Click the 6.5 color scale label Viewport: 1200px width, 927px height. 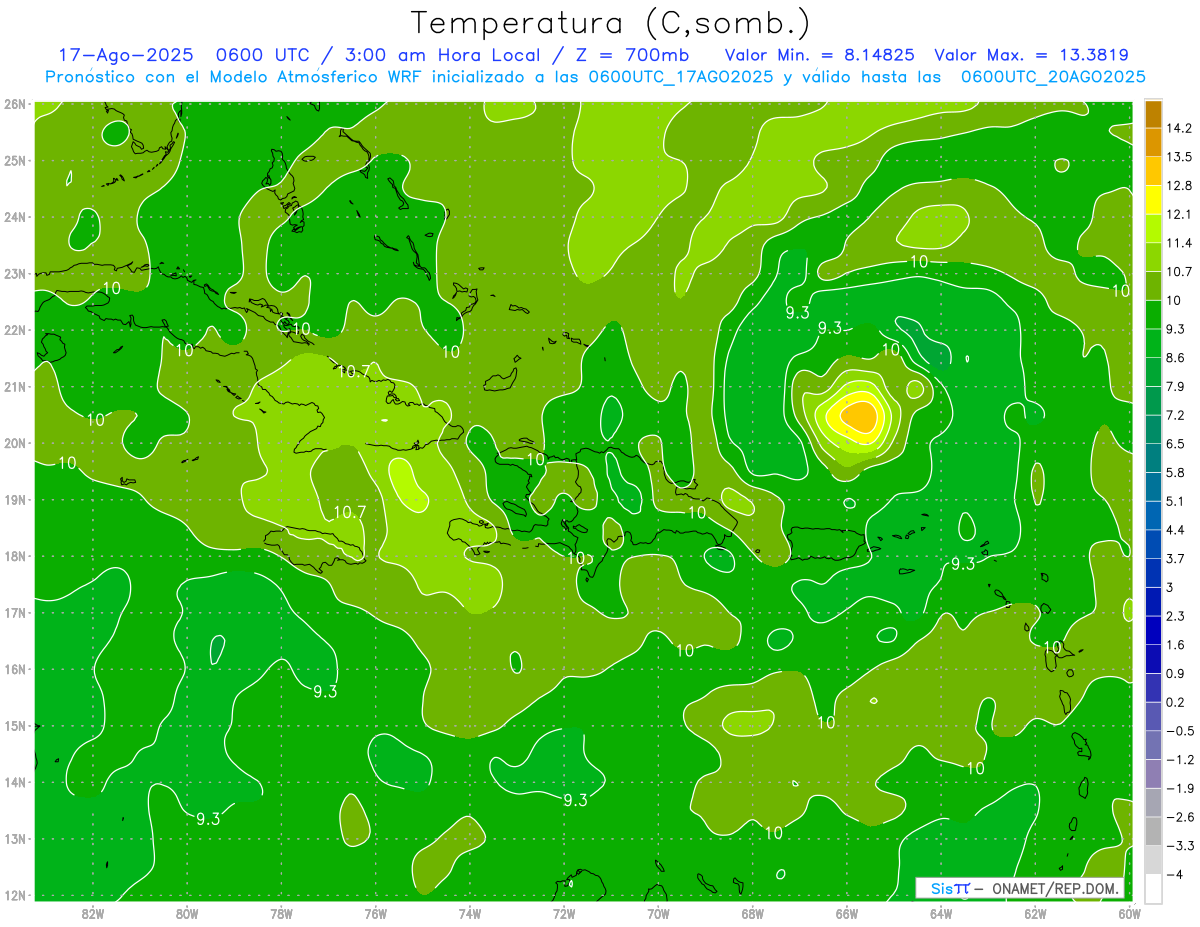coord(1175,443)
